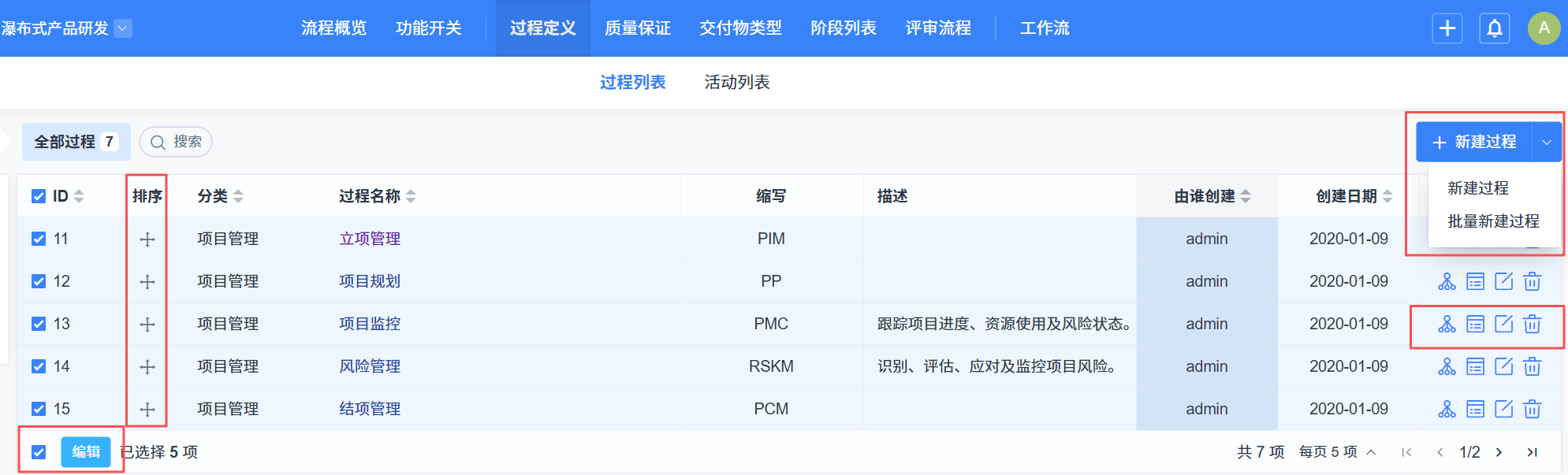
Task: Click the tree structure icon for row 13
Action: [1447, 324]
